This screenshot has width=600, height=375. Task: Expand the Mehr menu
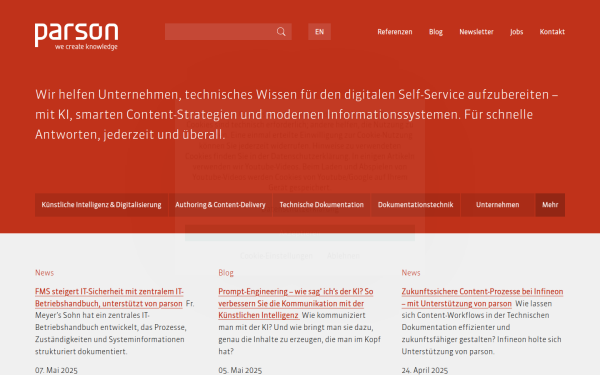(x=550, y=205)
